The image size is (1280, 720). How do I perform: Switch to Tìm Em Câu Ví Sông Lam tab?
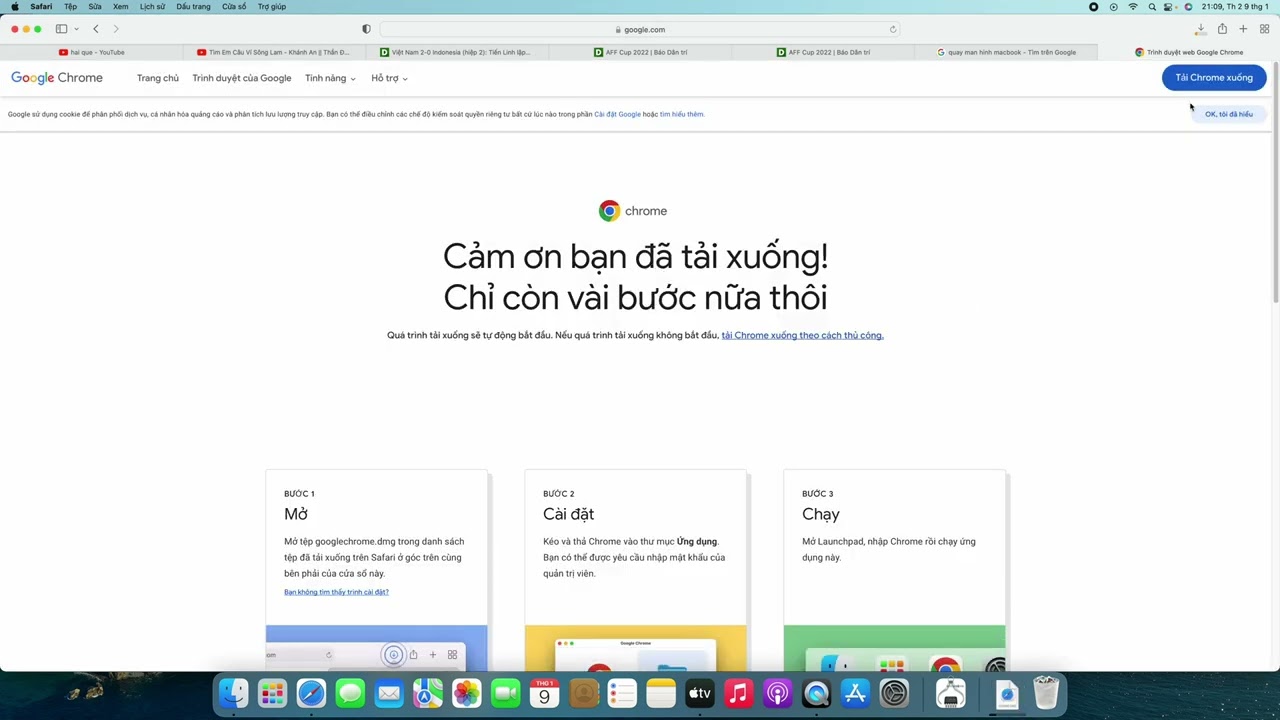tap(273, 52)
